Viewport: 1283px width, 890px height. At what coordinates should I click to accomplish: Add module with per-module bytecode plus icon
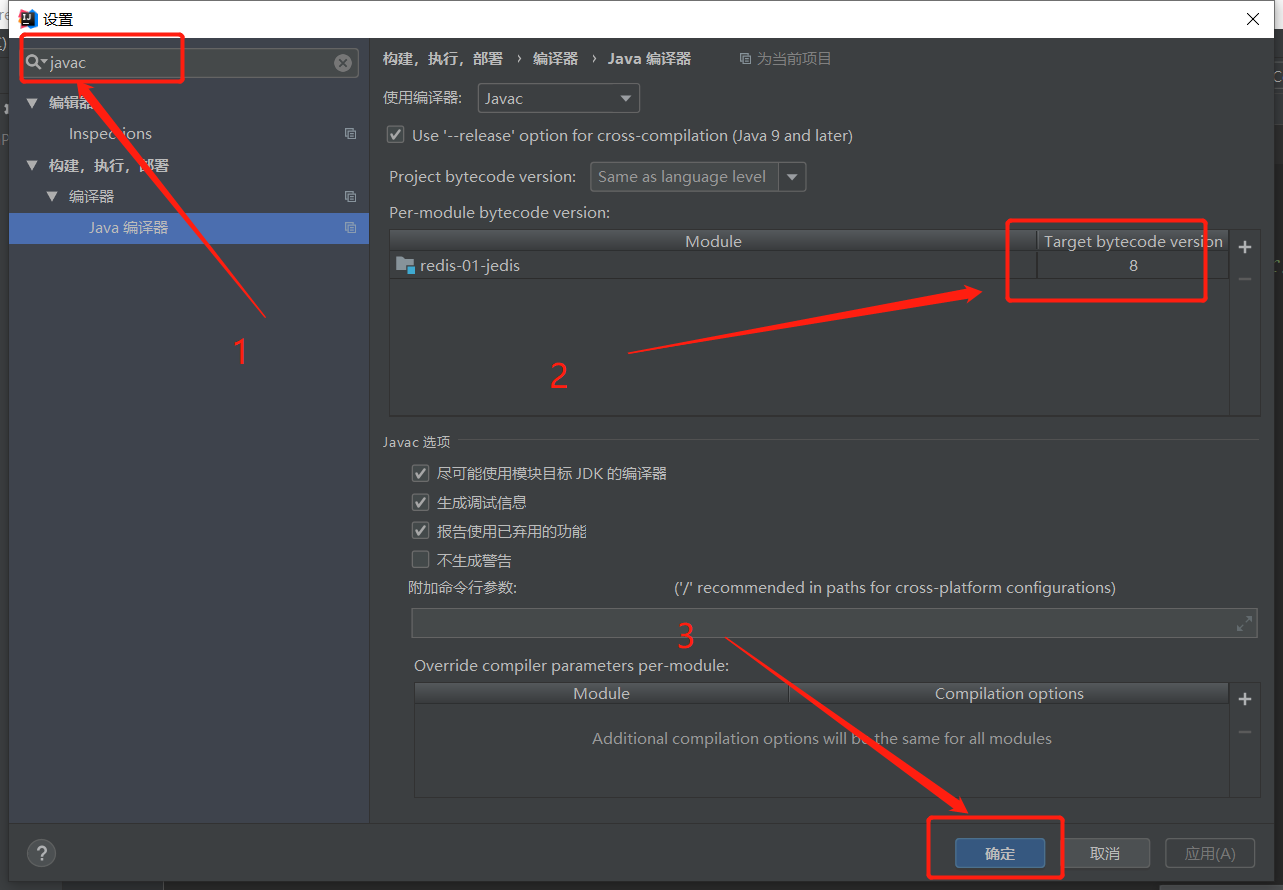(1244, 247)
